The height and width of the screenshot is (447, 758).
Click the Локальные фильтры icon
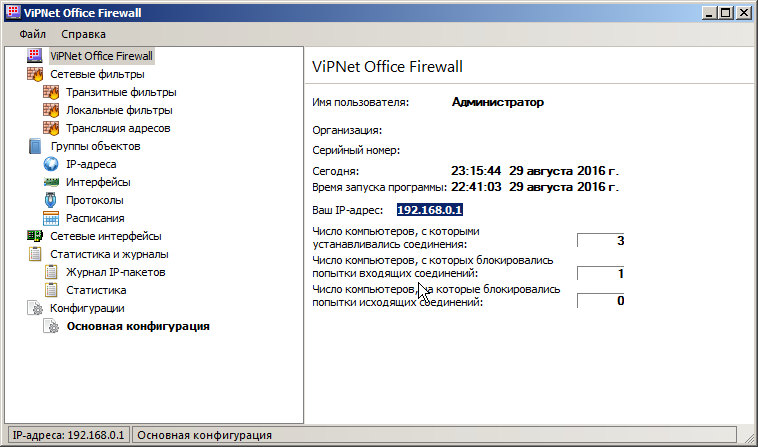coord(51,110)
